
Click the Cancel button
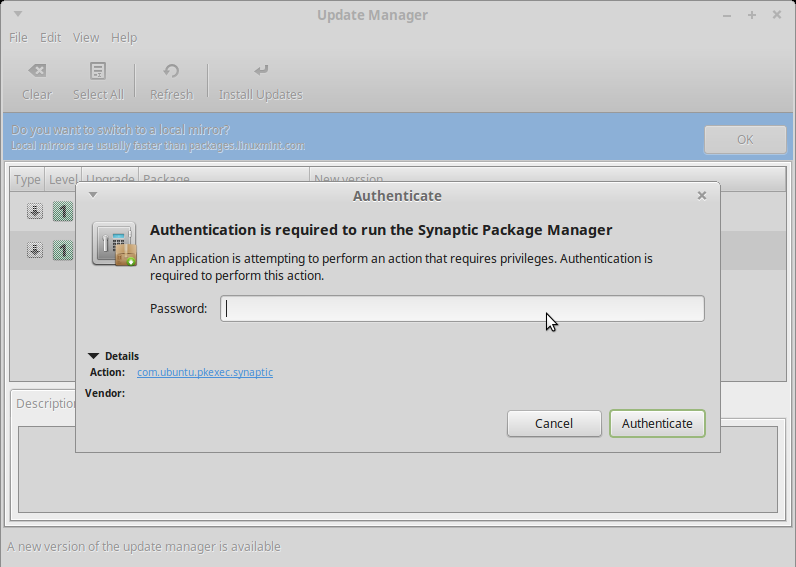[x=554, y=423]
